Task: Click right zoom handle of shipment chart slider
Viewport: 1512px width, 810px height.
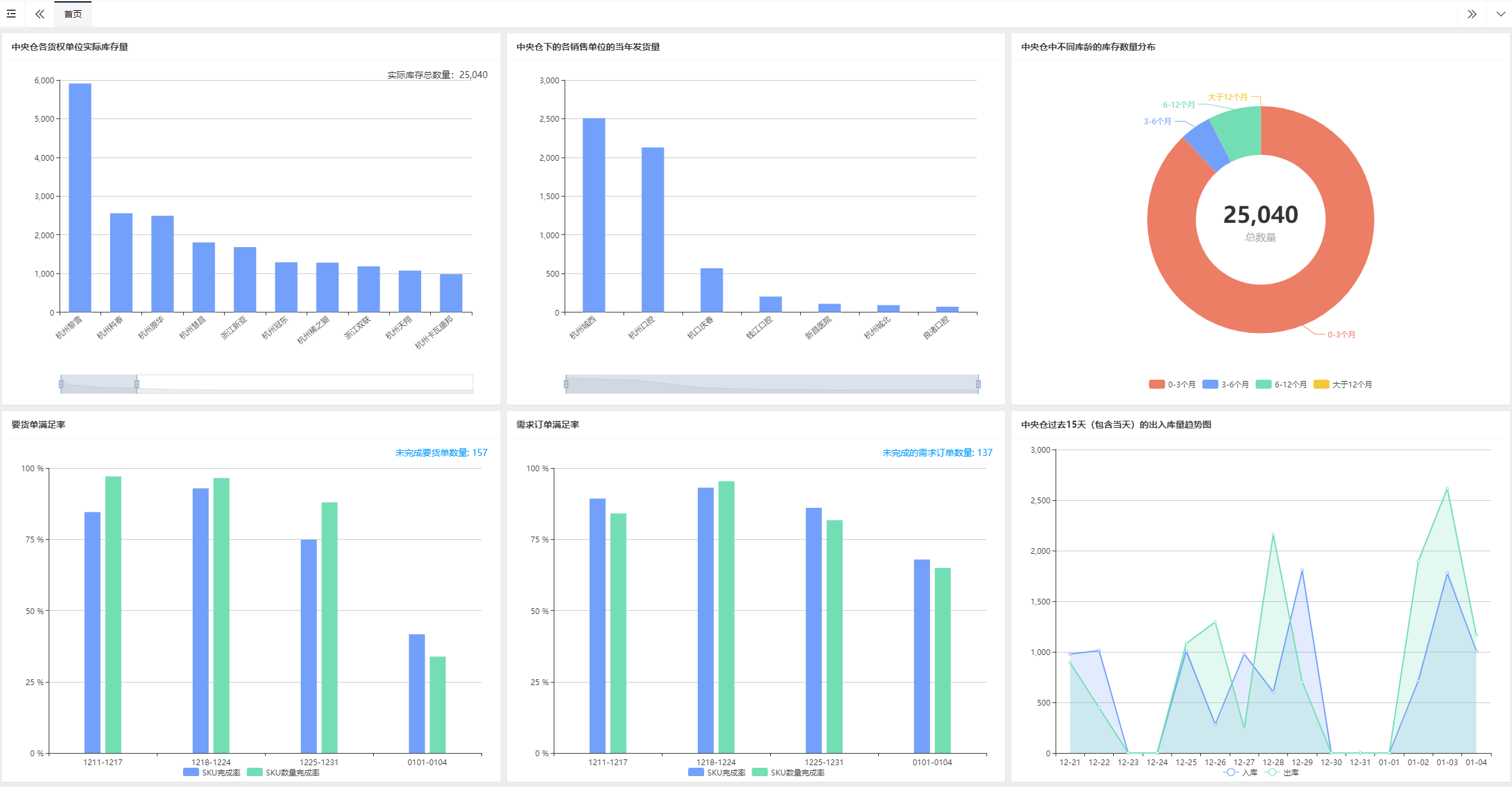Action: (978, 384)
